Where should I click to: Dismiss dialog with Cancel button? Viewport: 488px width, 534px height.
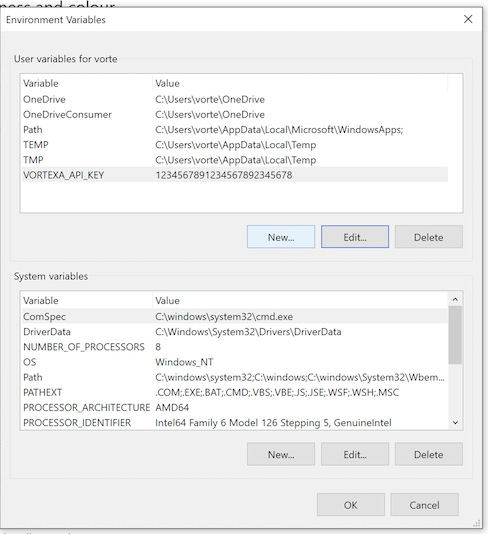coord(424,504)
